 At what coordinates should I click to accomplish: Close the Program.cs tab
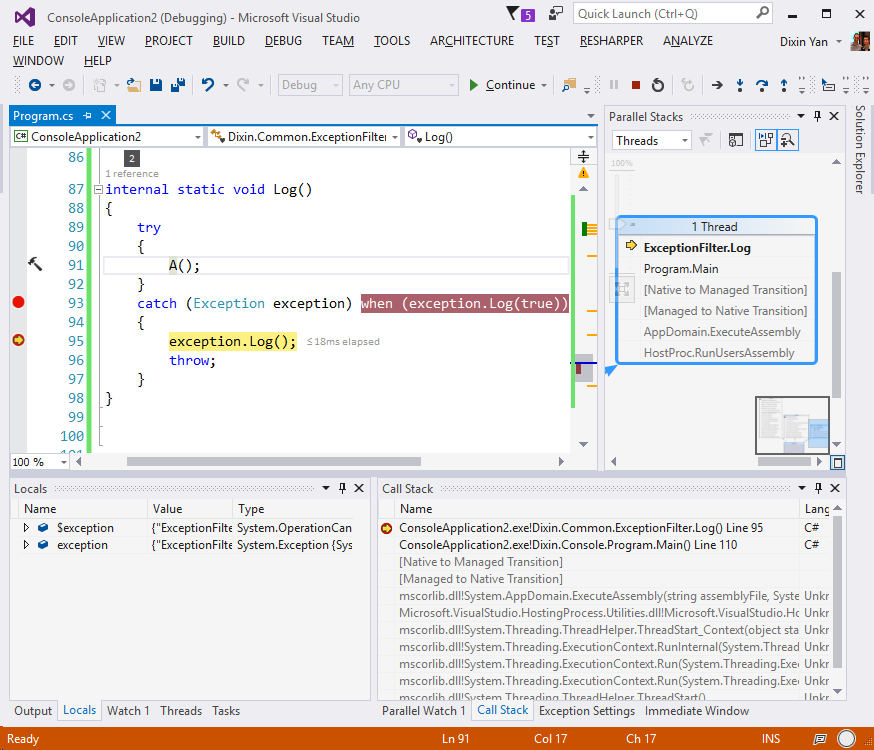[106, 115]
